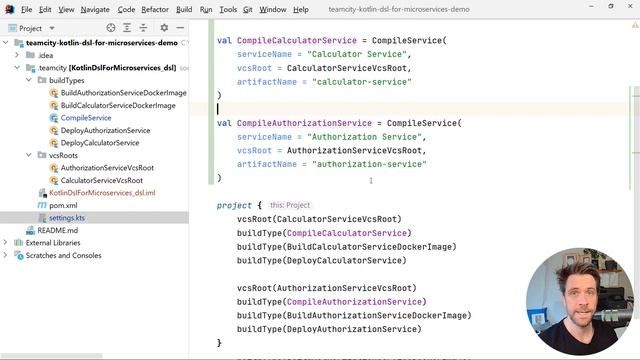Open the Run menu
640x360 pixels.
206,9
